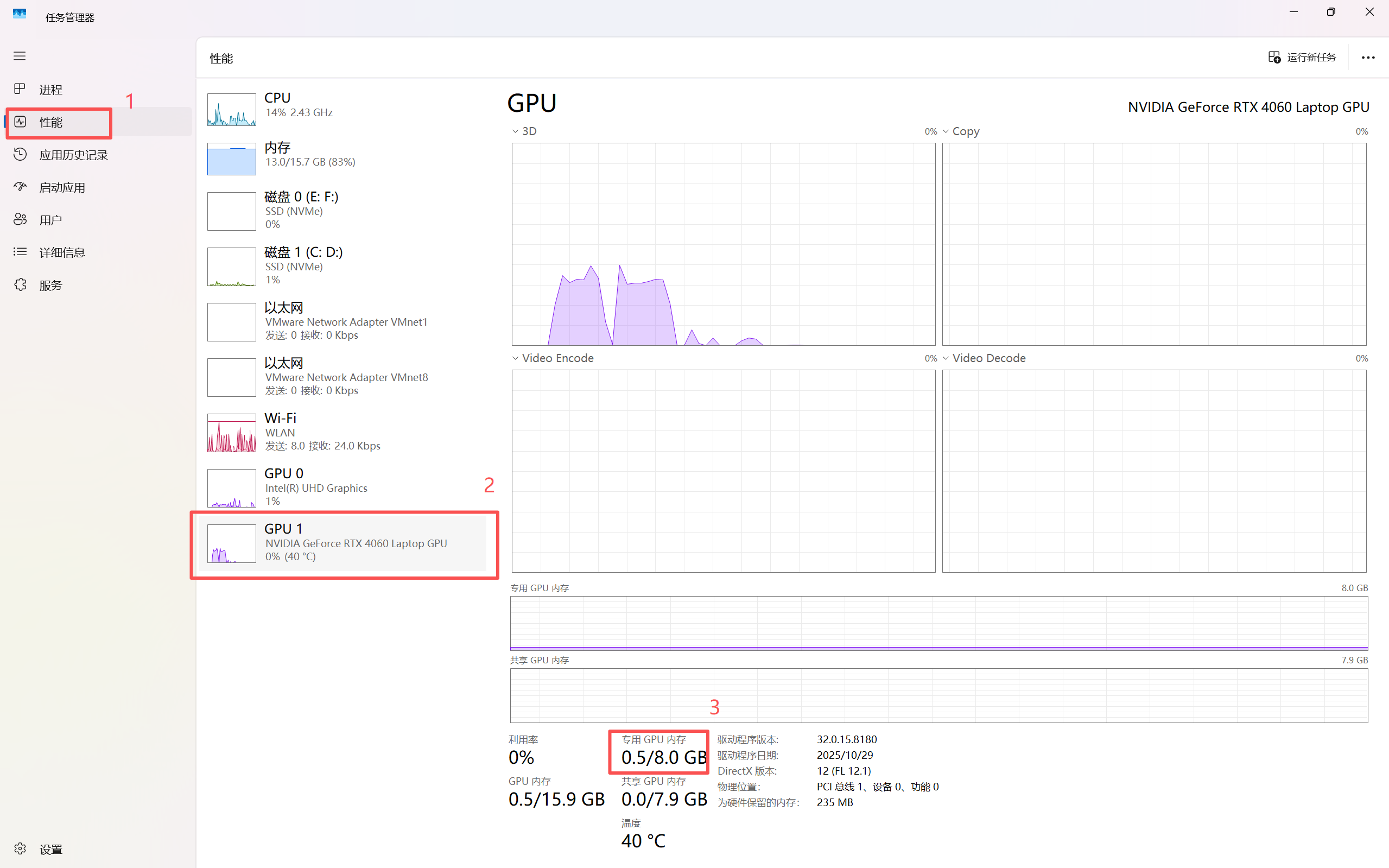Click the hamburger navigation menu icon
The image size is (1389, 868).
[20, 56]
